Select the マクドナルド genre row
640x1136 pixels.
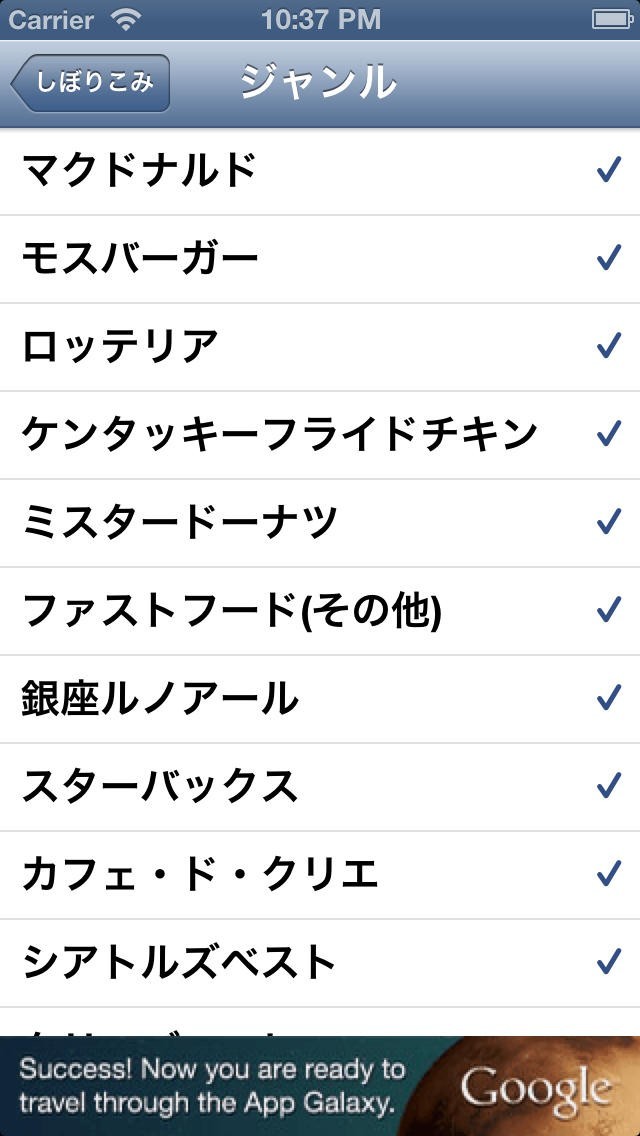point(140,171)
